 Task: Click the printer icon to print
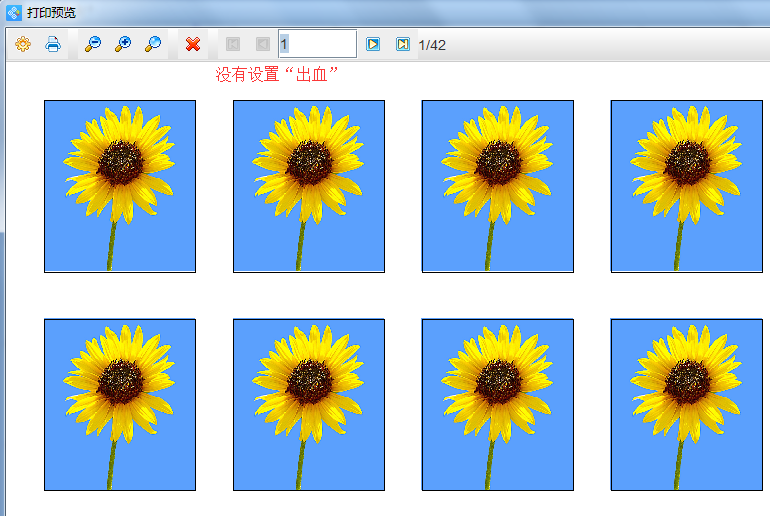[53, 44]
